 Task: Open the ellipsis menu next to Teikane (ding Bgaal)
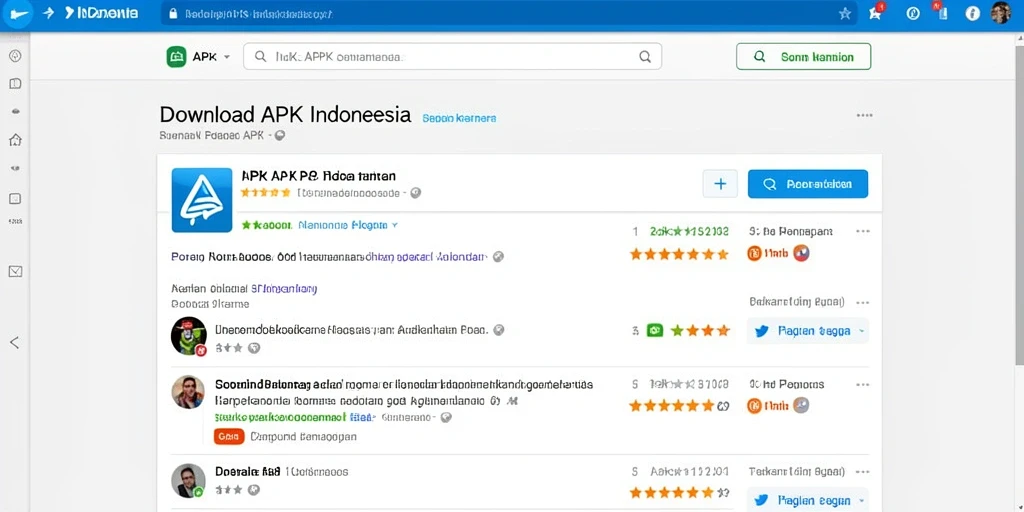pos(863,472)
